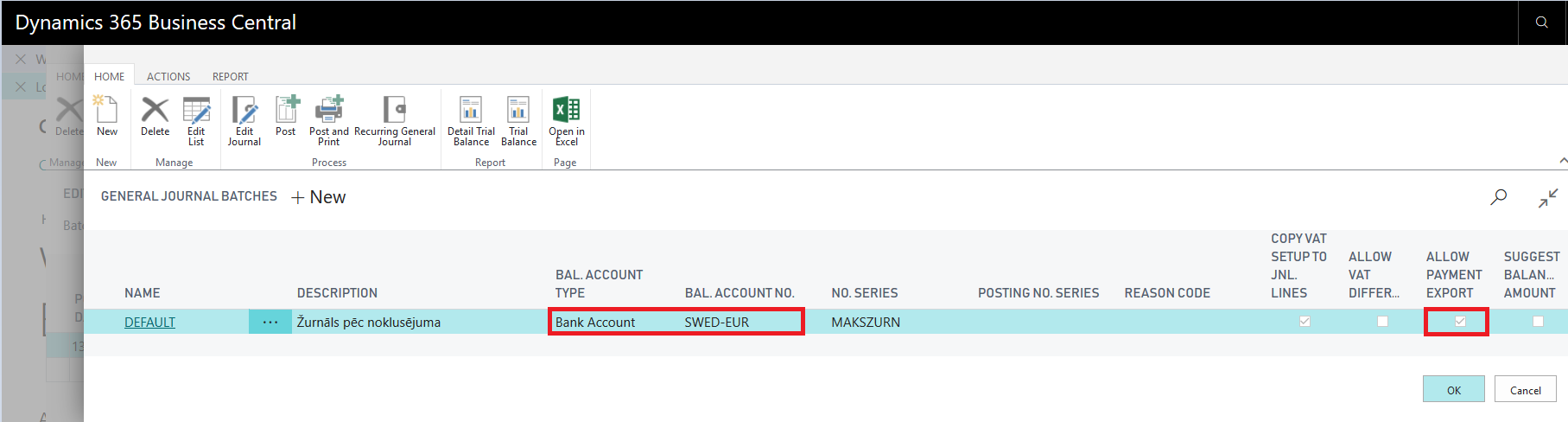Viewport: 1568px width, 422px height.
Task: Open the DEFAULT batch name link
Action: pyautogui.click(x=149, y=323)
